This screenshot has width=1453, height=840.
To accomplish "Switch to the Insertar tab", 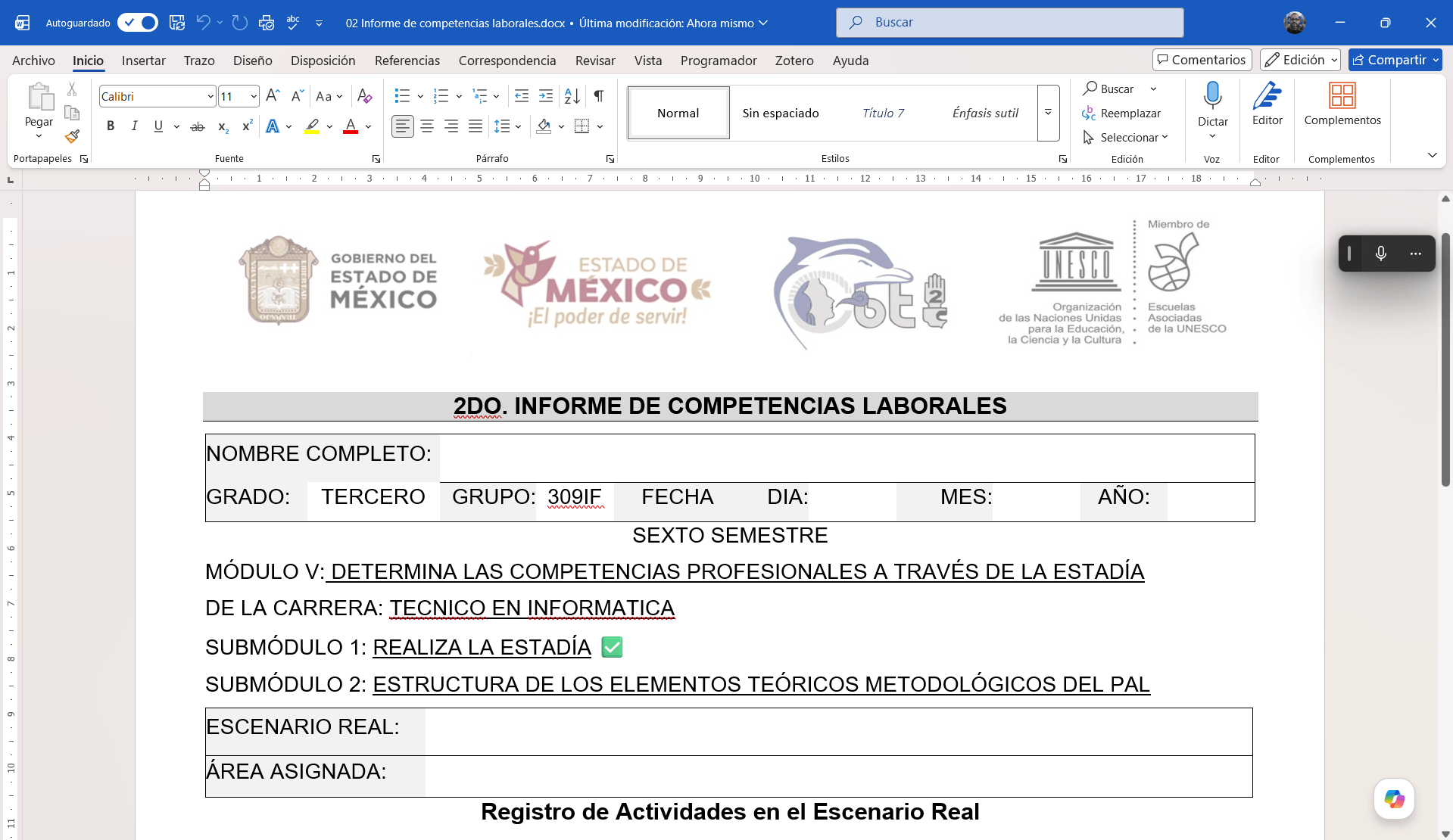I will (x=143, y=61).
